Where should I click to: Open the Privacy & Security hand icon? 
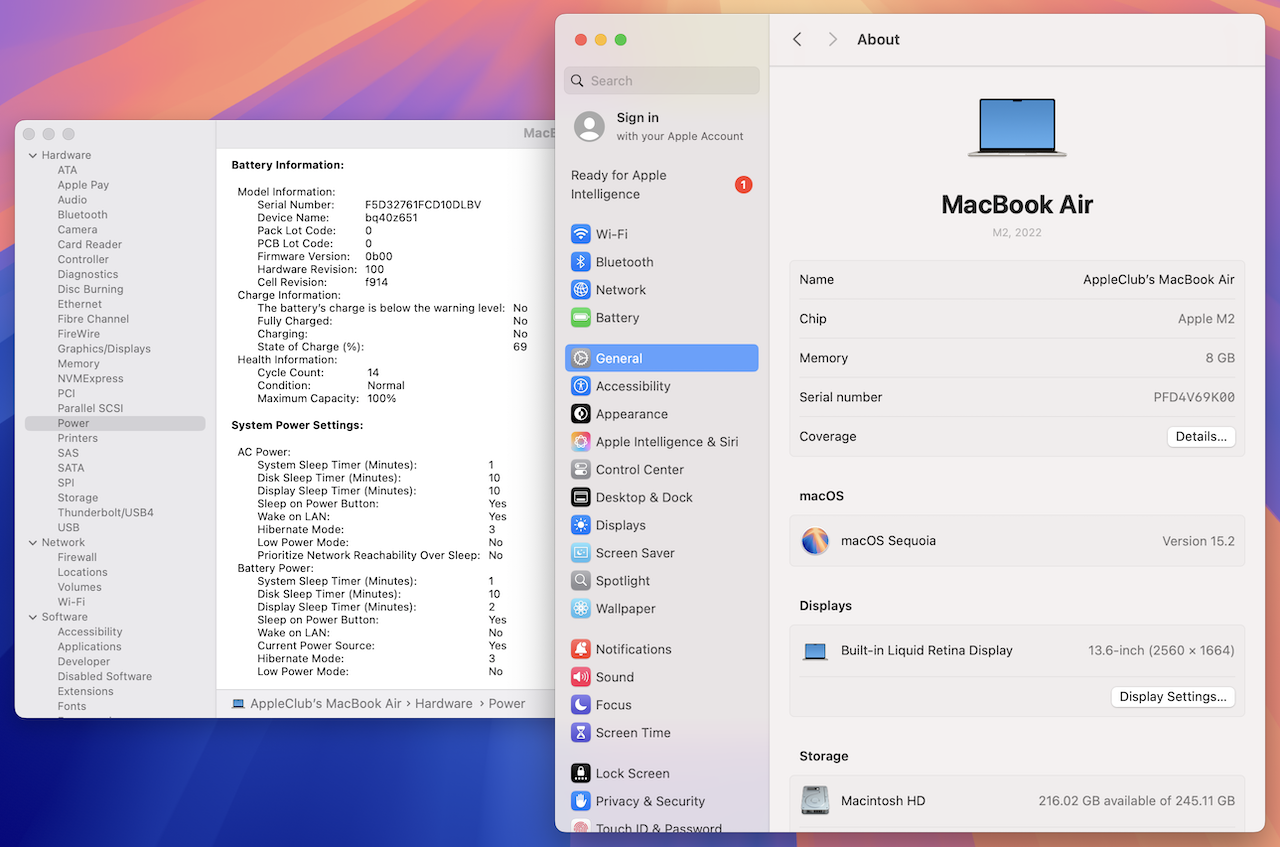tap(581, 801)
